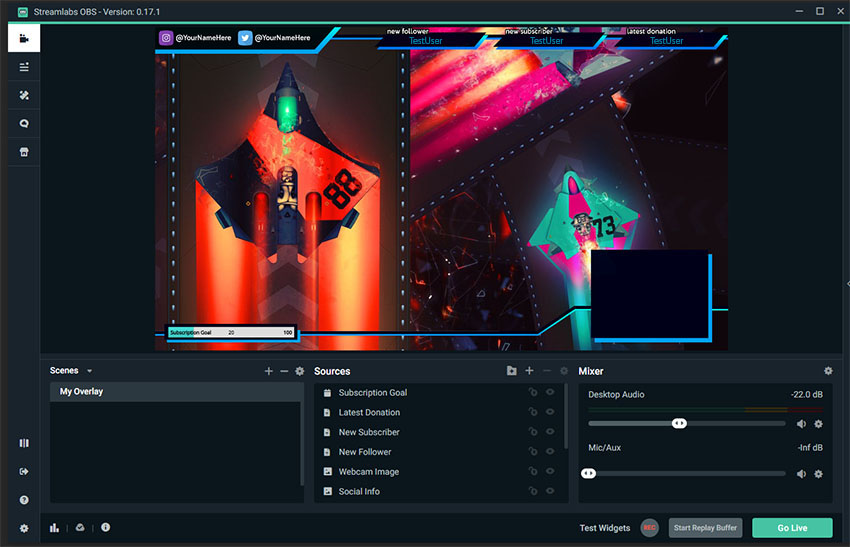Lock the Webcam Image source

pyautogui.click(x=533, y=471)
